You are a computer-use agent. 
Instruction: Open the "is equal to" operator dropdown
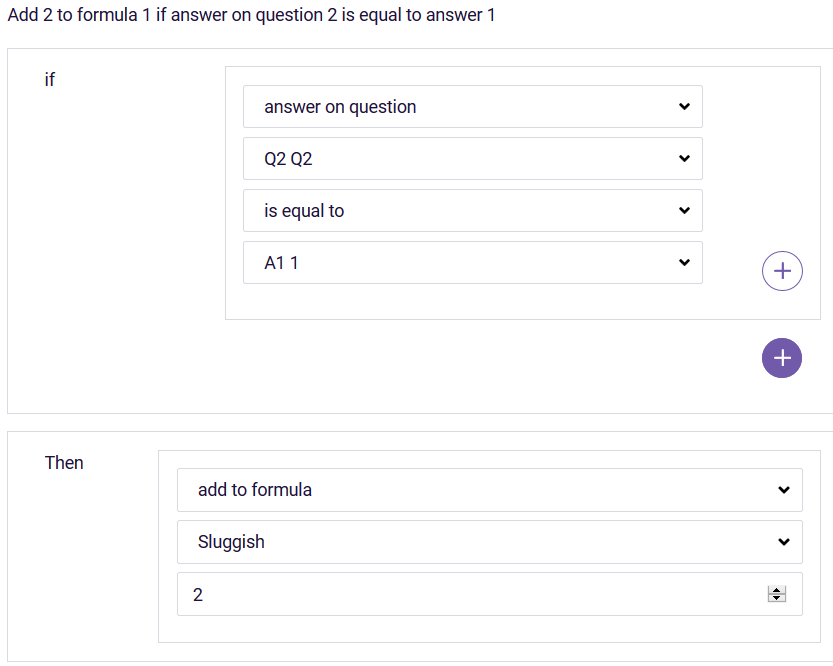(x=450, y=210)
